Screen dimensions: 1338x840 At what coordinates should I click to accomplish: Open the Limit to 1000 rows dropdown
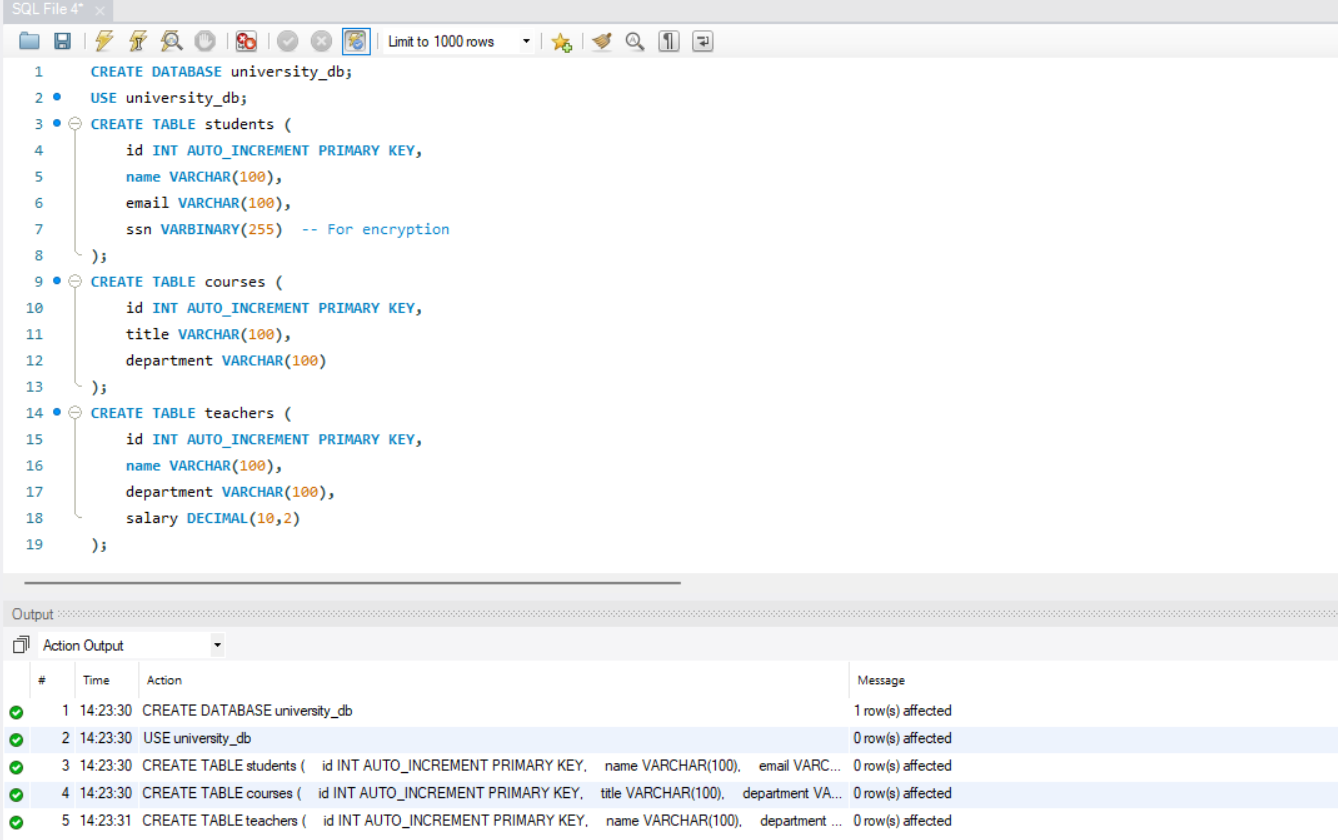[x=459, y=41]
